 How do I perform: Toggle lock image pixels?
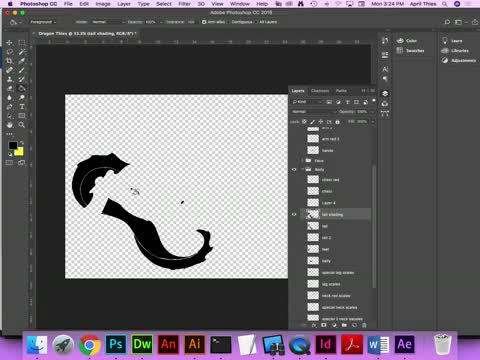[313, 122]
